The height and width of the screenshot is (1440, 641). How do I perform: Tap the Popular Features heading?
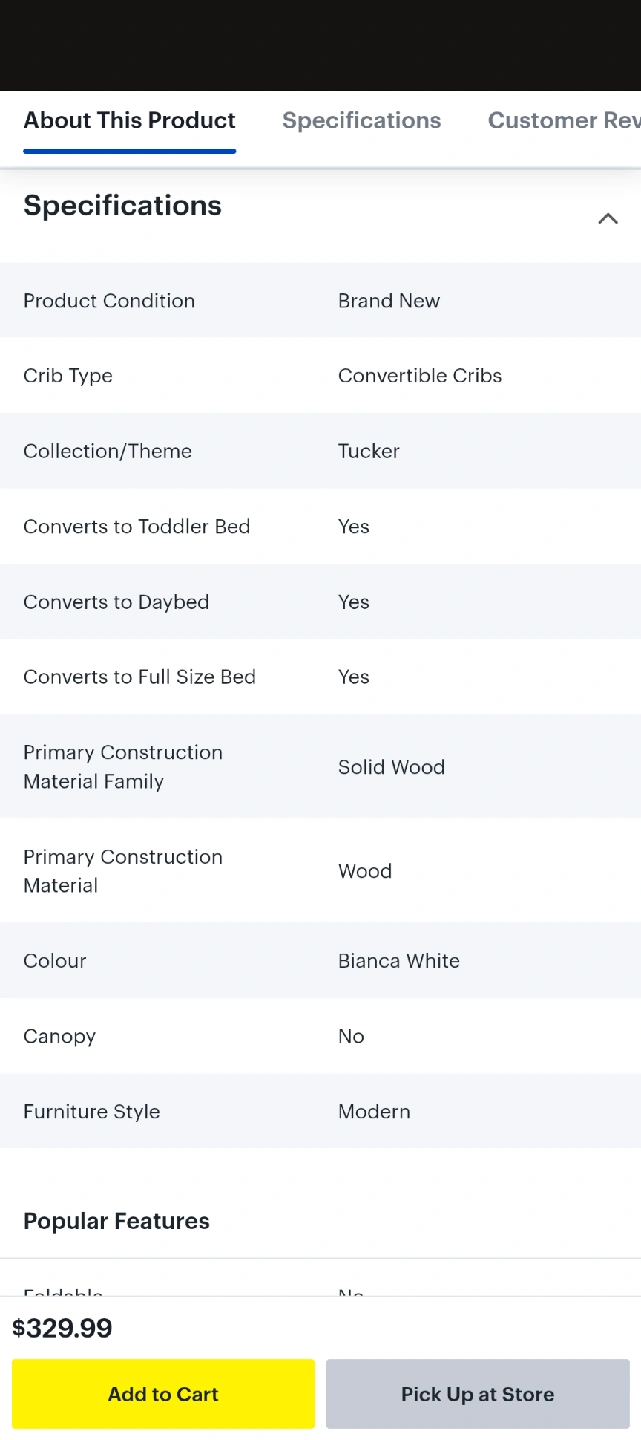coord(116,1221)
